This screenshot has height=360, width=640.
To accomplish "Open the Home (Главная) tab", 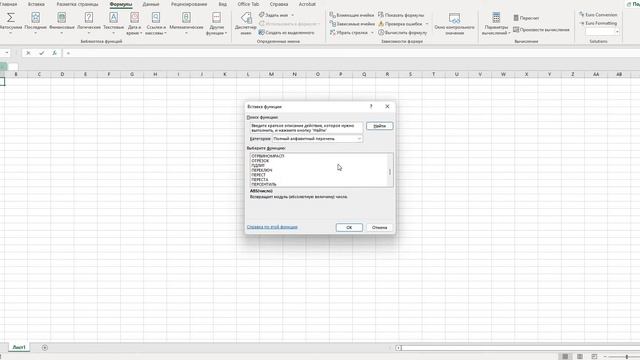I will click(x=9, y=4).
